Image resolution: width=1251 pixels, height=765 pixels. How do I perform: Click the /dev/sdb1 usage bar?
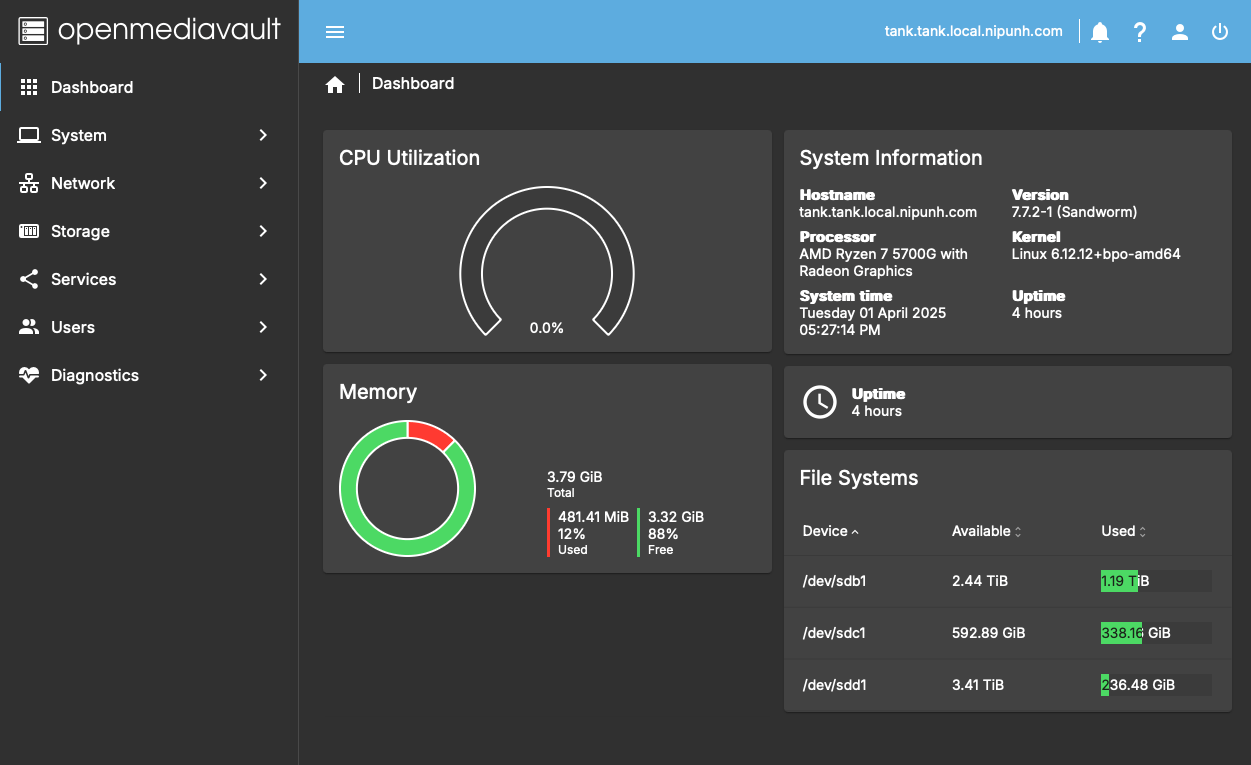pyautogui.click(x=1155, y=581)
